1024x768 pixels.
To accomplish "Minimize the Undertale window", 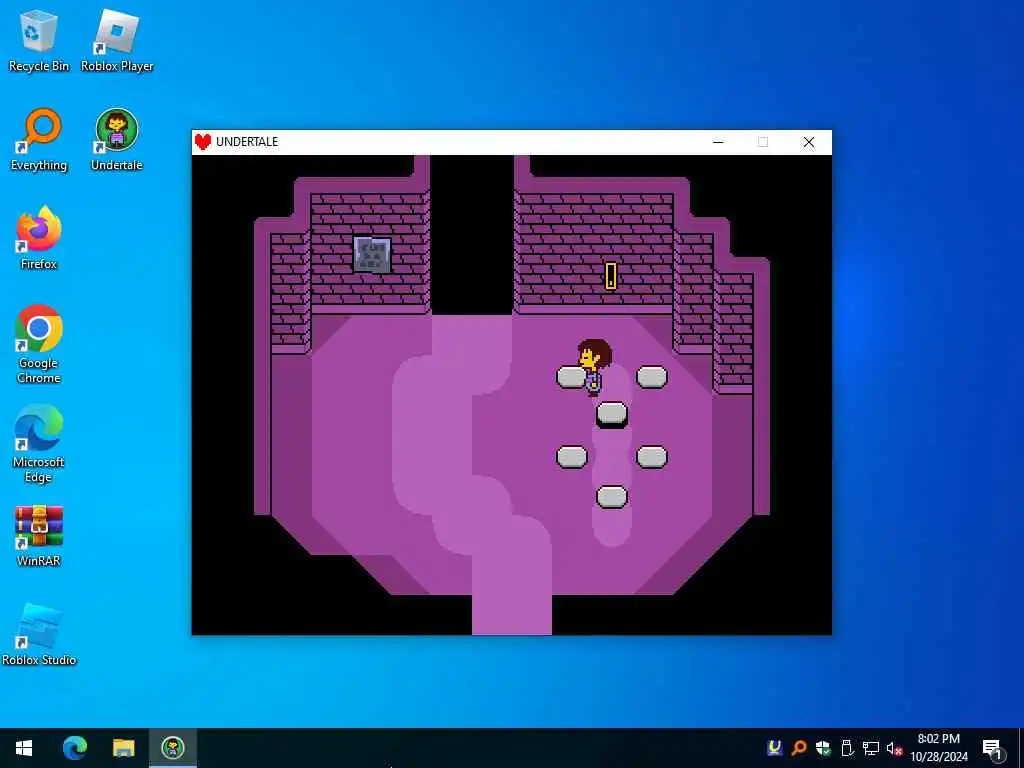I will pyautogui.click(x=718, y=142).
